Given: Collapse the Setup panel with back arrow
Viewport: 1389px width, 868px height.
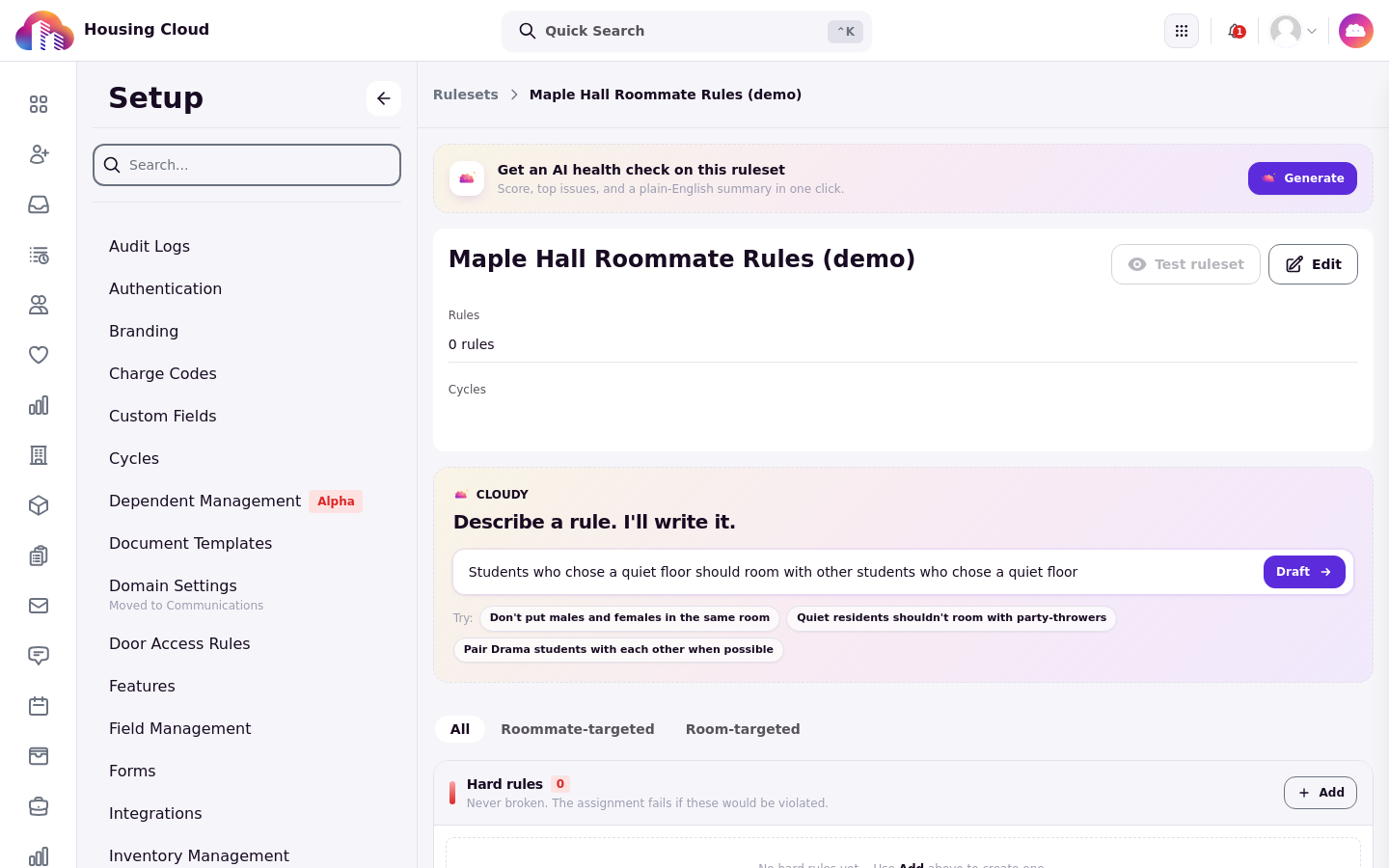Looking at the screenshot, I should [x=384, y=98].
